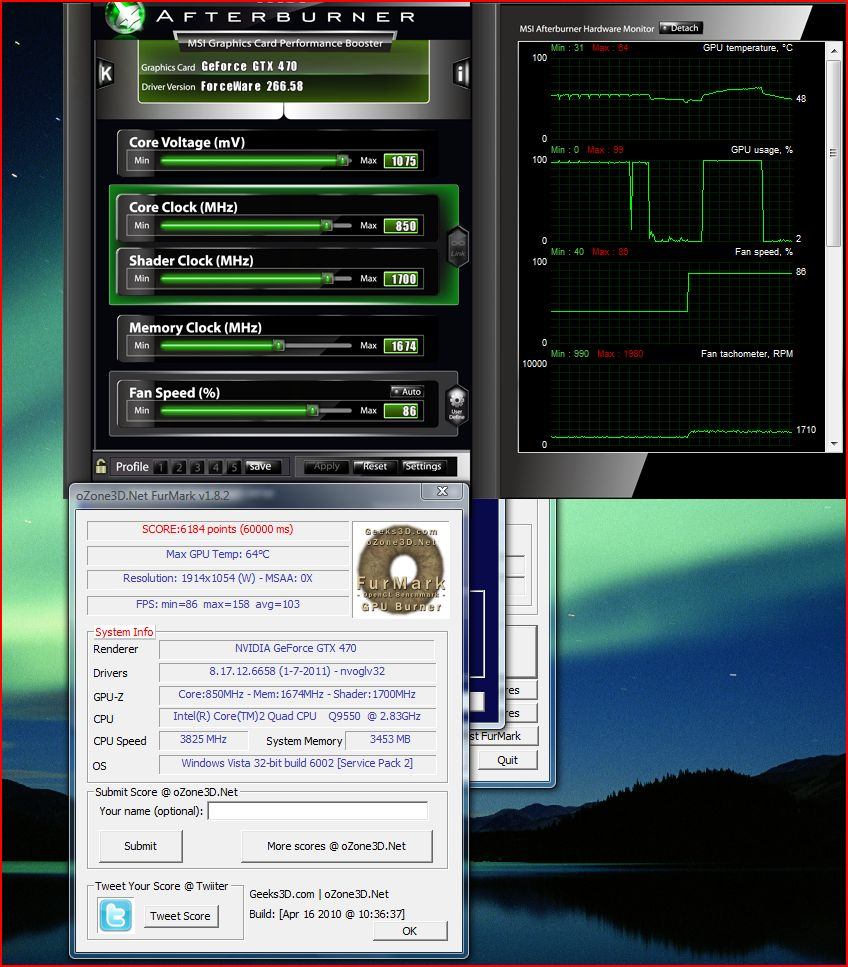The width and height of the screenshot is (848, 967).
Task: Click the Fan speed graph
Action: point(671,302)
